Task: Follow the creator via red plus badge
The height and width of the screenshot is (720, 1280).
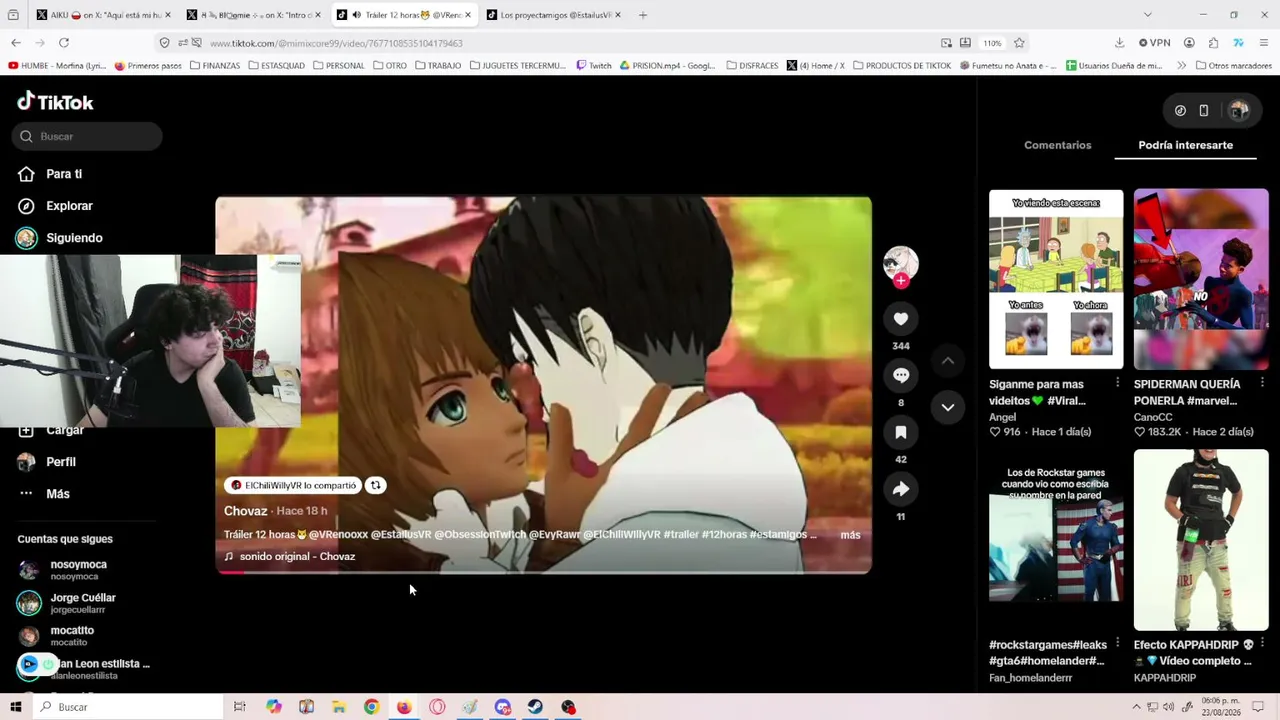Action: [x=900, y=281]
